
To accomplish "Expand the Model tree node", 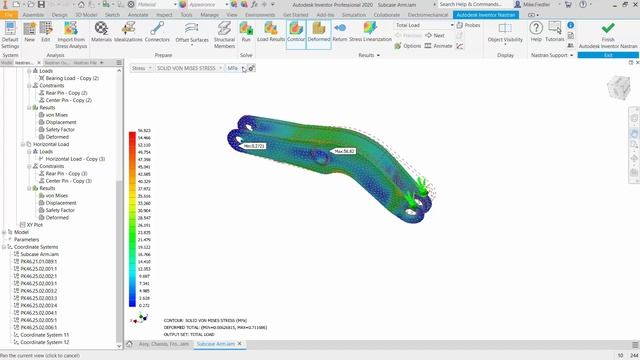I will [x=4, y=232].
